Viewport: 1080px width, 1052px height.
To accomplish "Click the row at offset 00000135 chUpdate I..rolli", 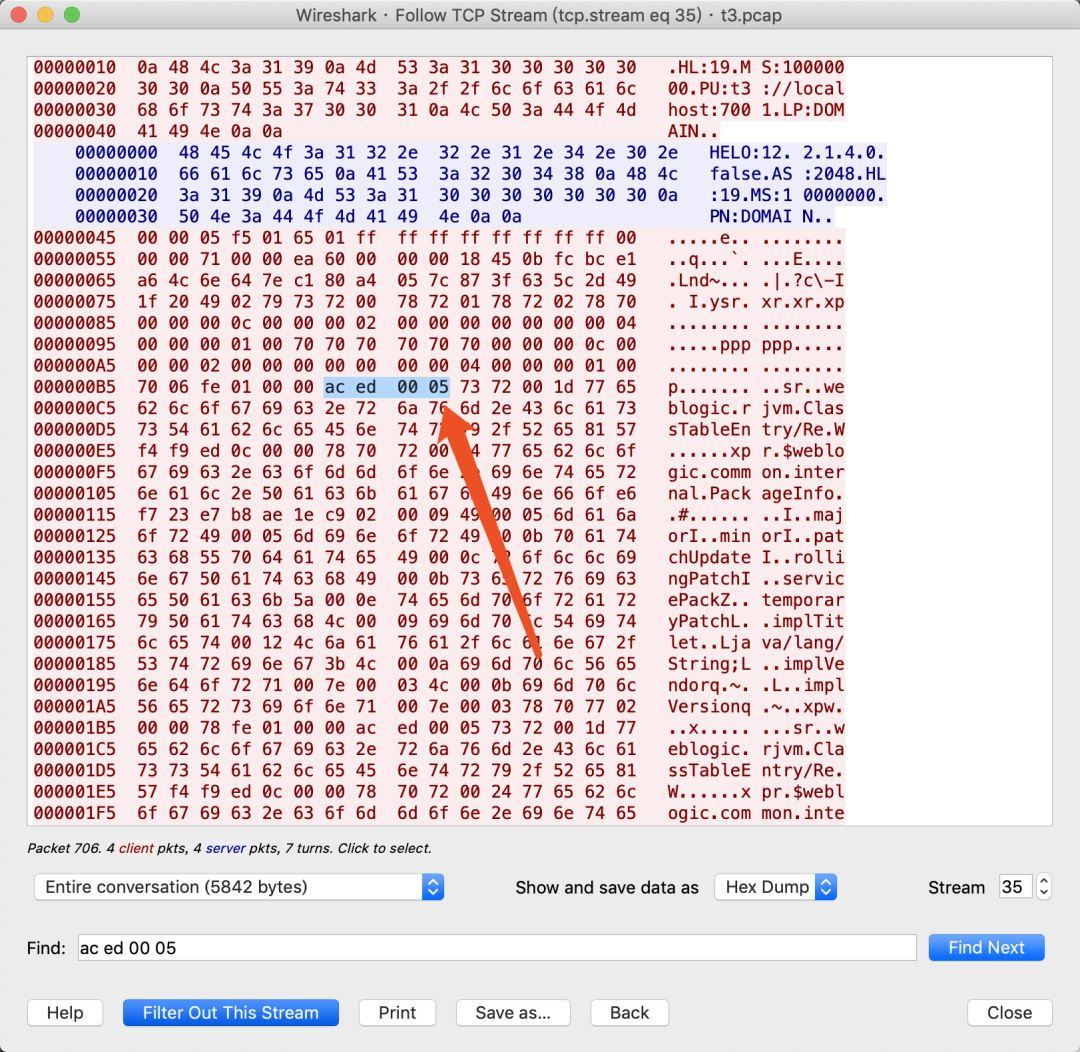I will tap(439, 557).
